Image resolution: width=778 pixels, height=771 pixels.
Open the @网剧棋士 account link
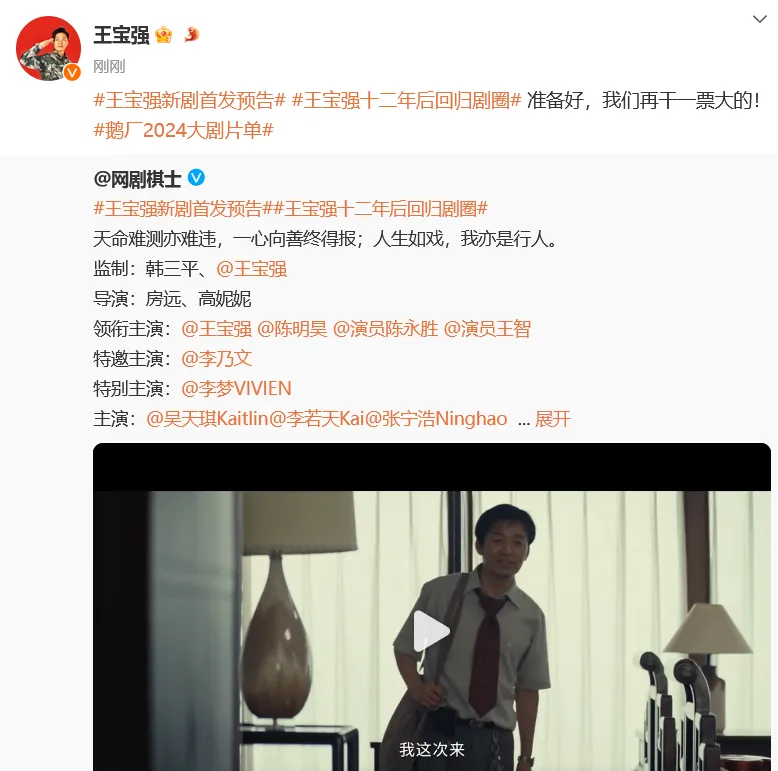(137, 179)
